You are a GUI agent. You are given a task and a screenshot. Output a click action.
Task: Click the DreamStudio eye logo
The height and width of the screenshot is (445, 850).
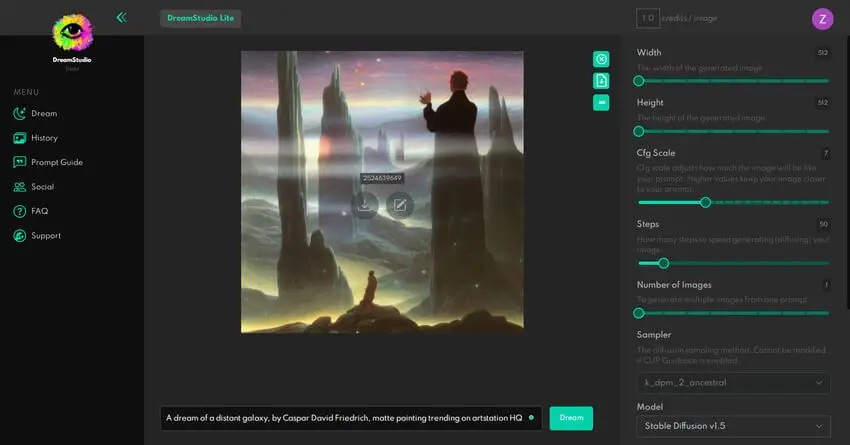pyautogui.click(x=71, y=33)
